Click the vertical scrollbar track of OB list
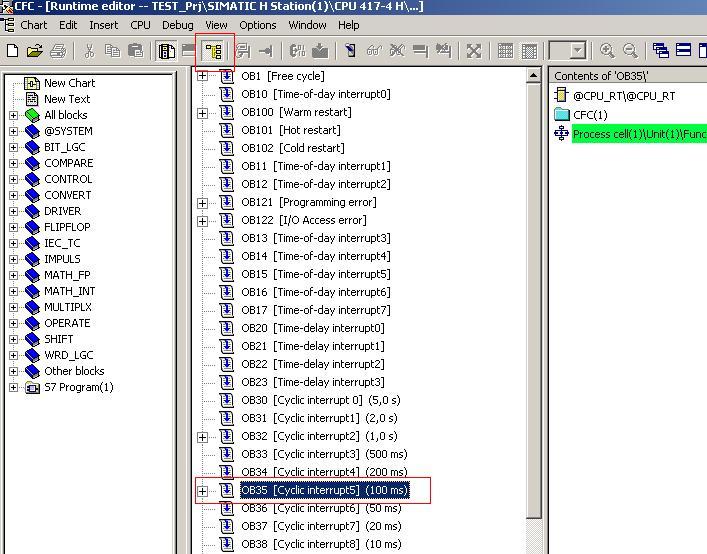707x554 pixels. click(533, 534)
